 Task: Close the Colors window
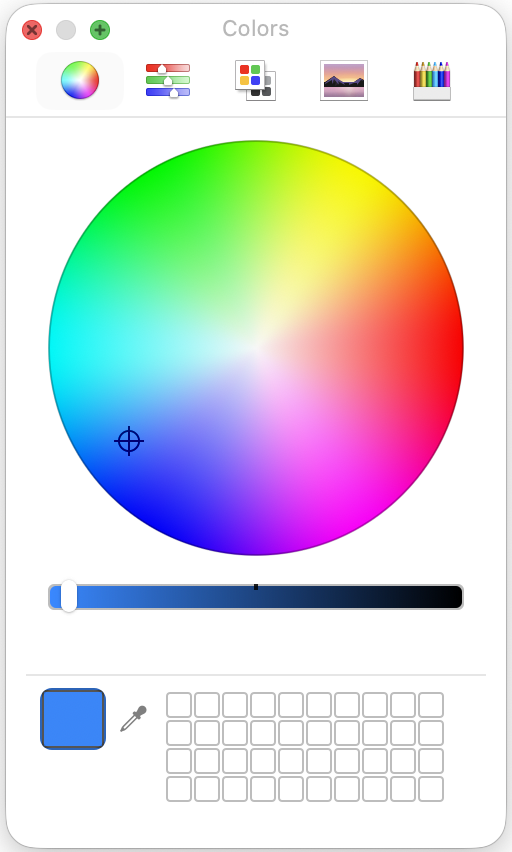pyautogui.click(x=32, y=30)
